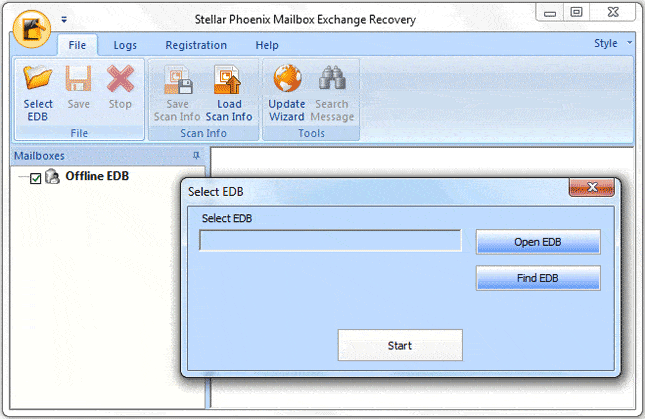Switch to the File ribbon tab
Image resolution: width=645 pixels, height=419 pixels.
77,45
